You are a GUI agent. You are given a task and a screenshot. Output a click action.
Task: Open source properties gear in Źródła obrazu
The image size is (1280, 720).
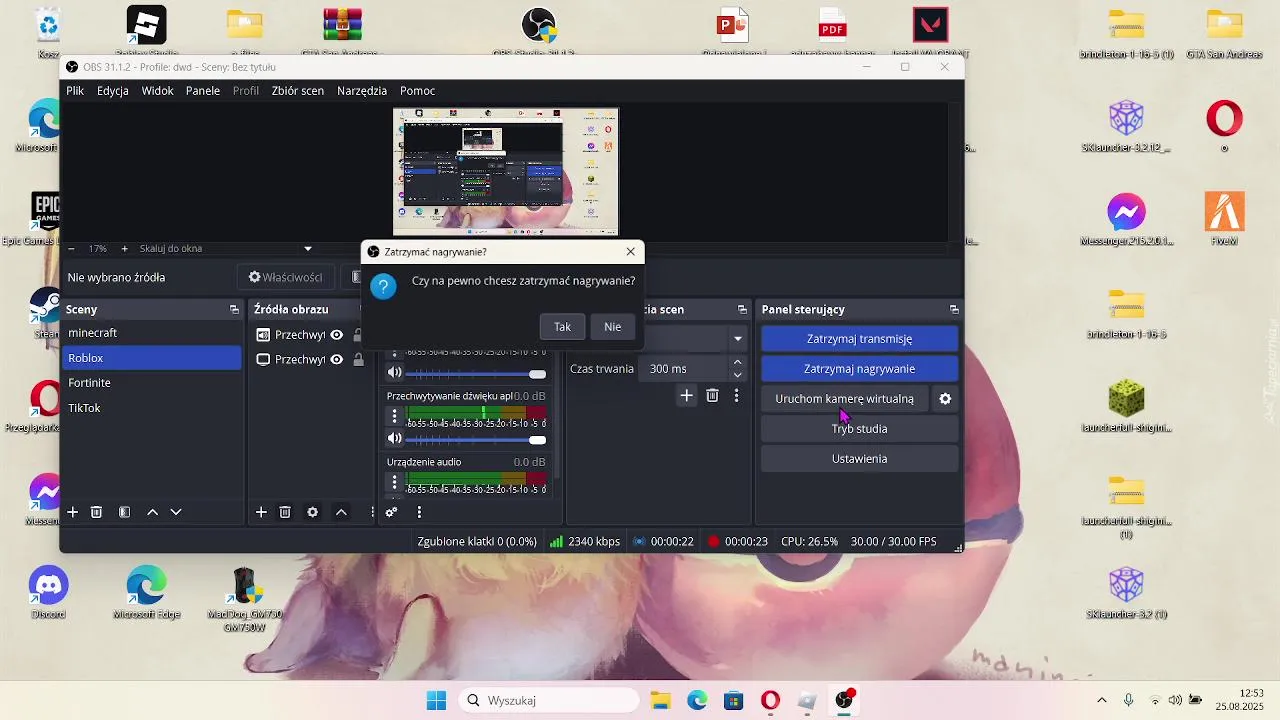tap(312, 512)
